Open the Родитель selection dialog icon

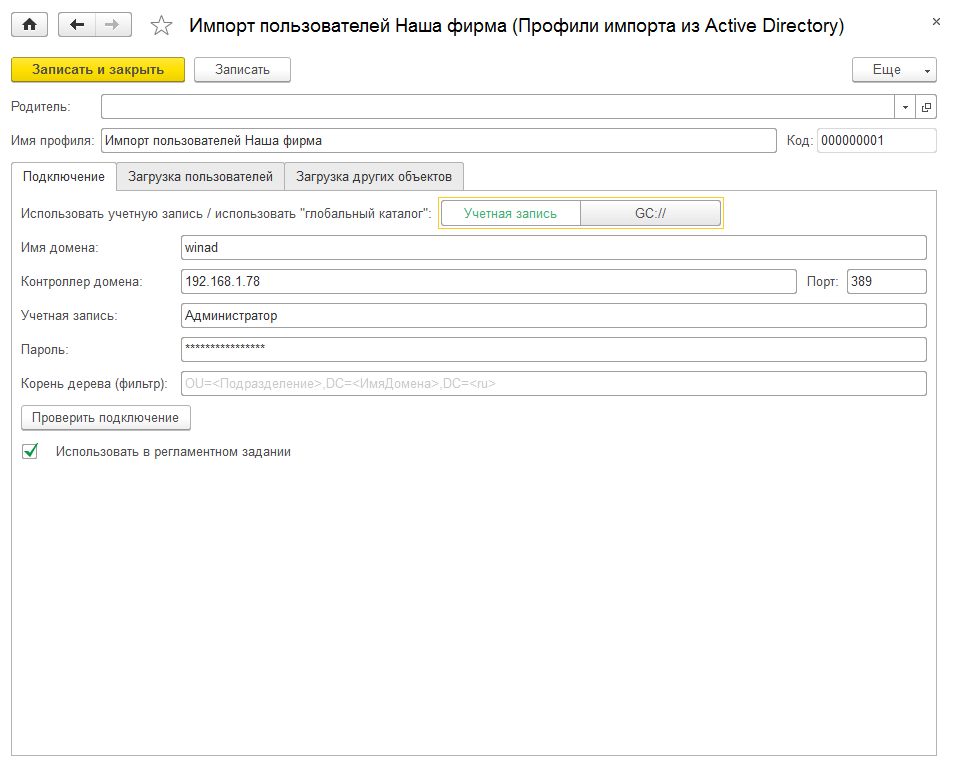point(926,105)
